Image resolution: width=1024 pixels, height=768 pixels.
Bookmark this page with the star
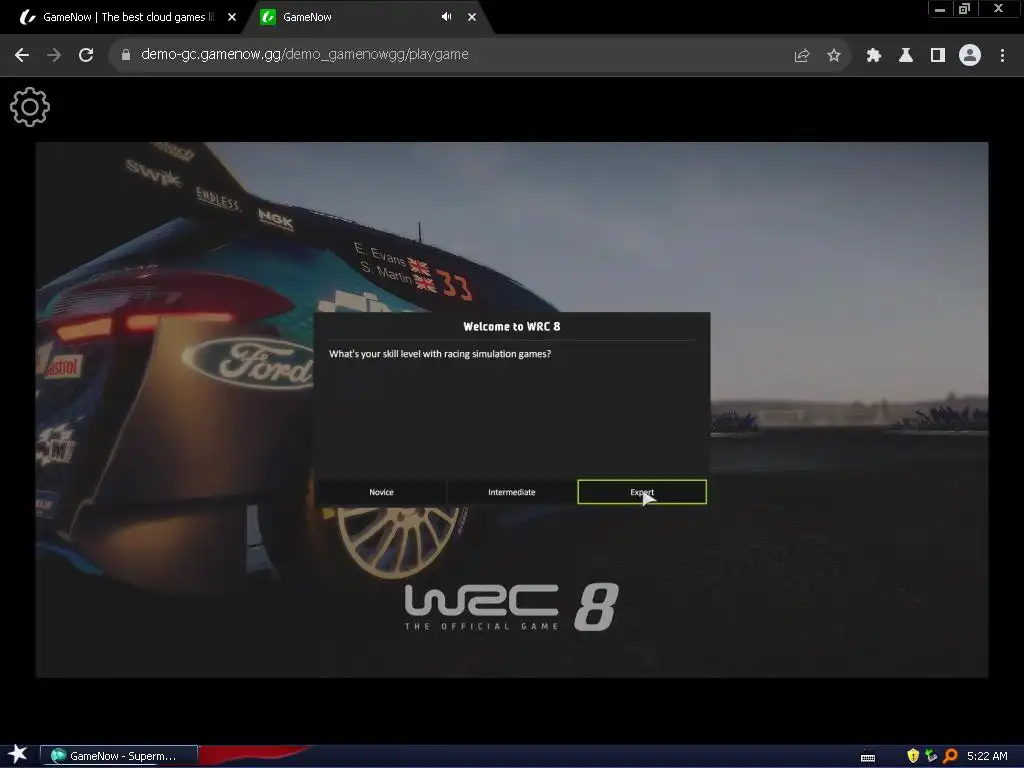[x=834, y=56]
